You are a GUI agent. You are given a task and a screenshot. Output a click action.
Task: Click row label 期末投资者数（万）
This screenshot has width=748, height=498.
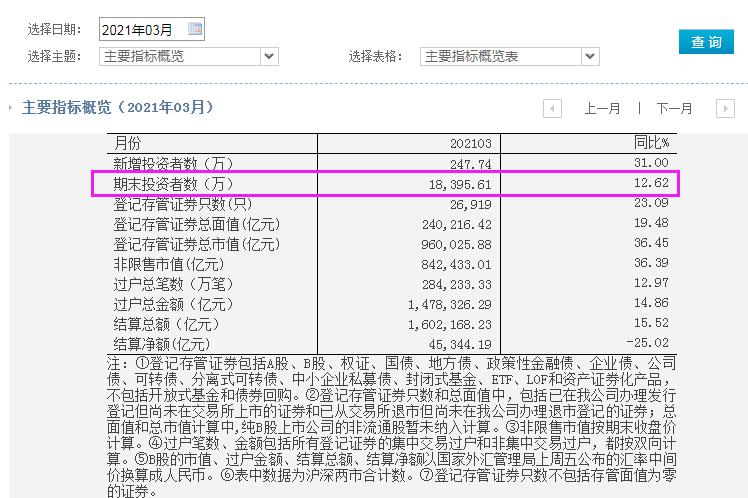173,184
